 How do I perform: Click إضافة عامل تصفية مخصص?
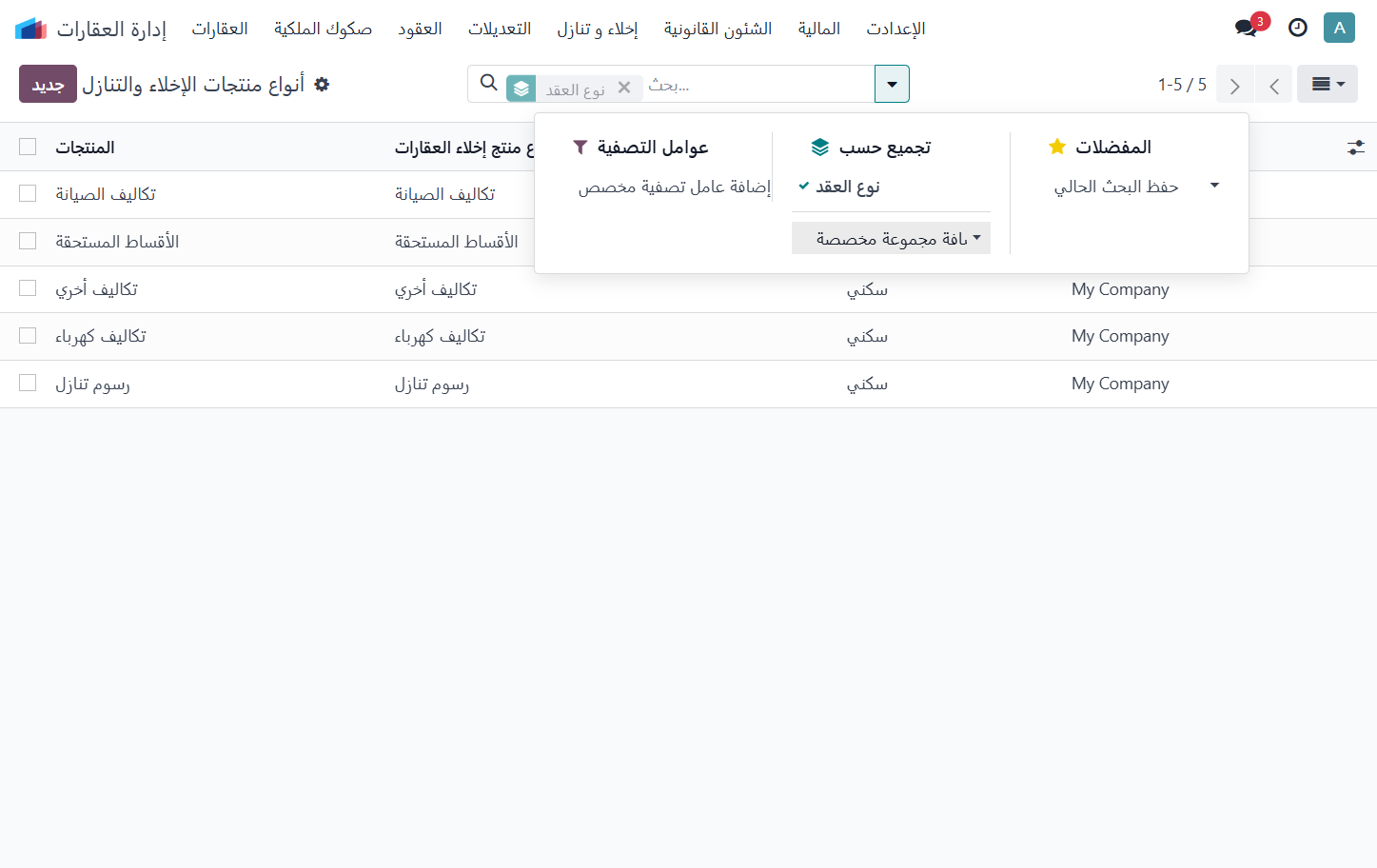click(674, 187)
